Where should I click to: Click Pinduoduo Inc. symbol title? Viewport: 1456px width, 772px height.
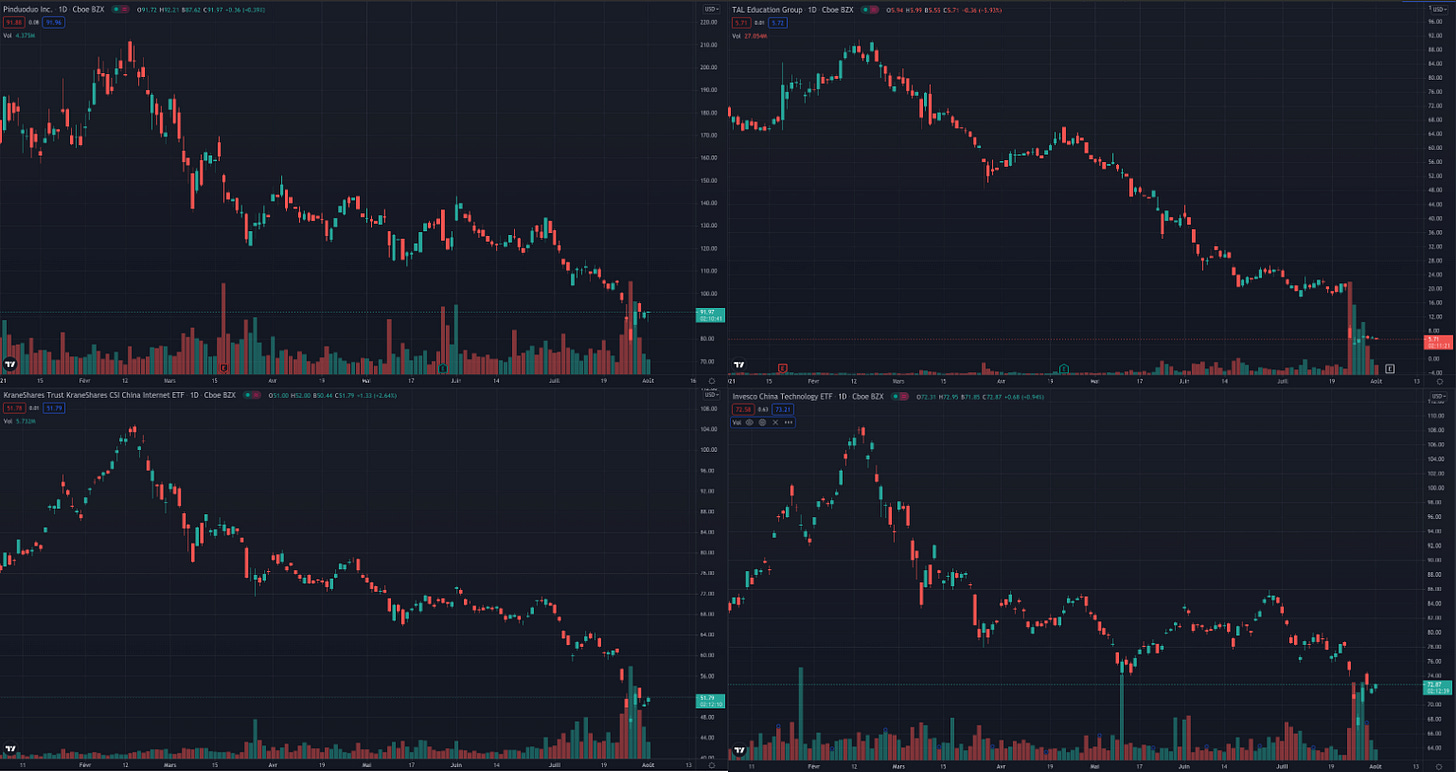point(28,9)
